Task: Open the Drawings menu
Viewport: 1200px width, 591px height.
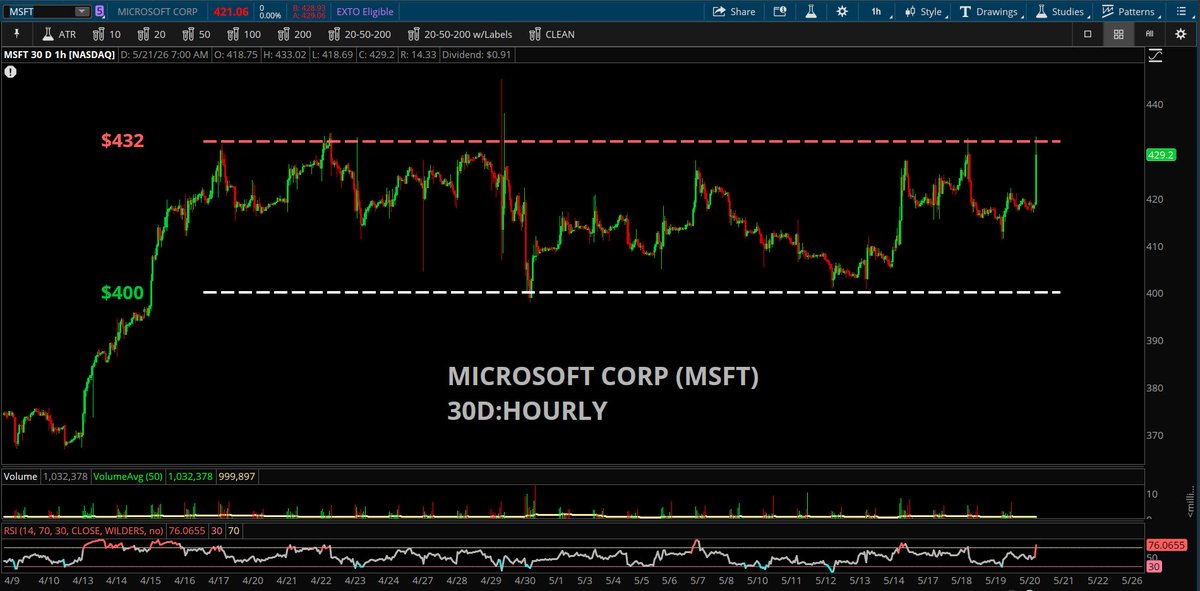Action: point(989,12)
